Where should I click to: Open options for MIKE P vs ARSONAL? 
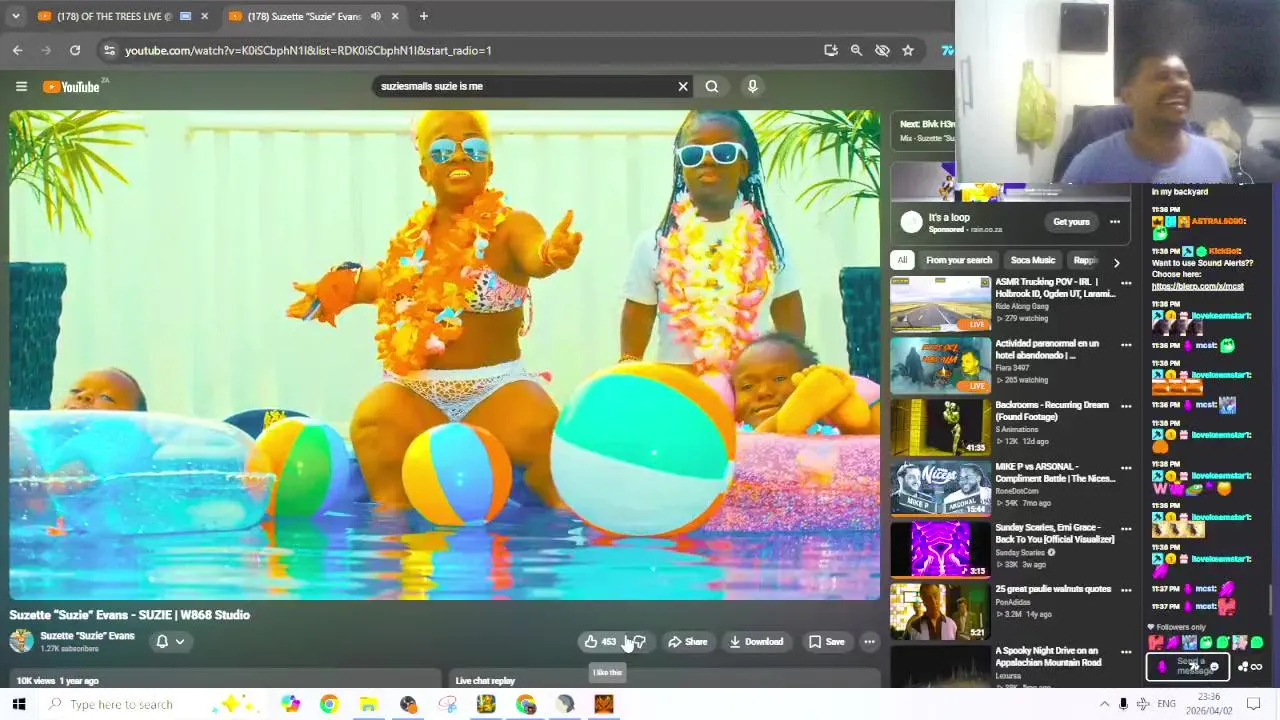[x=1126, y=469]
